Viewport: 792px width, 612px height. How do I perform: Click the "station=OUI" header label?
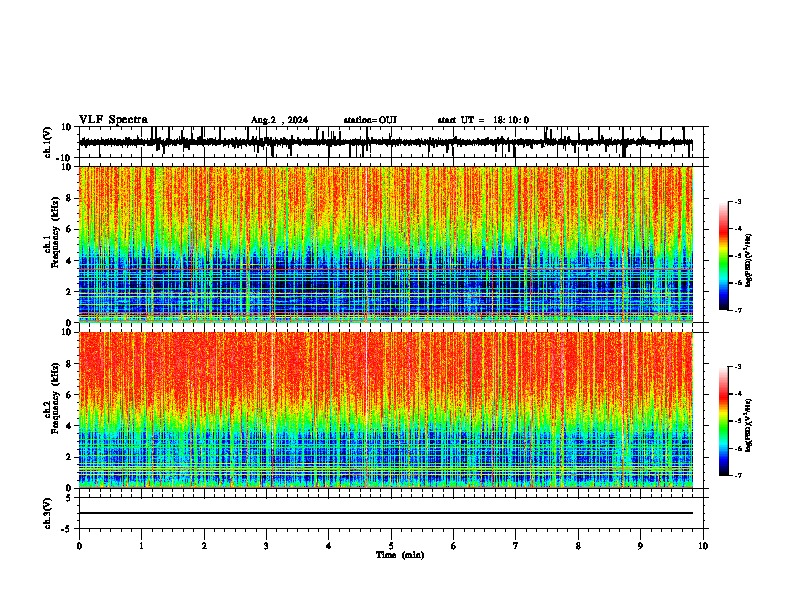point(370,120)
